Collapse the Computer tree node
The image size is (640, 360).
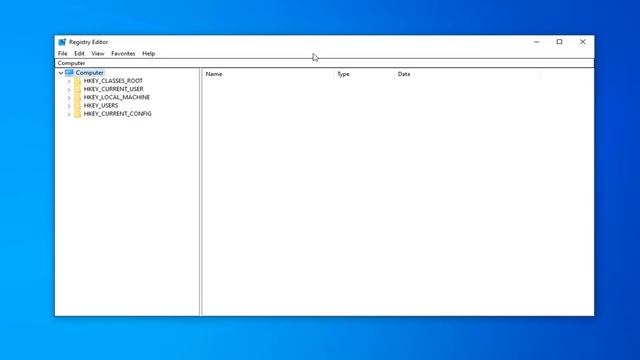61,73
